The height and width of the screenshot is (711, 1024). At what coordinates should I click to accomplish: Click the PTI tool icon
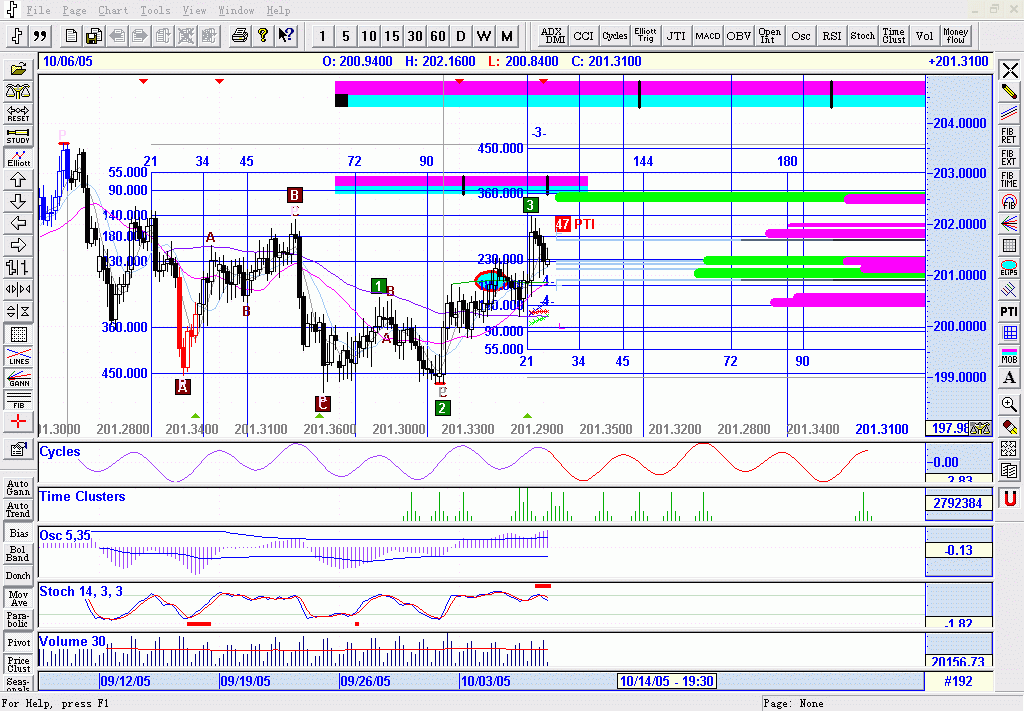coord(1009,312)
